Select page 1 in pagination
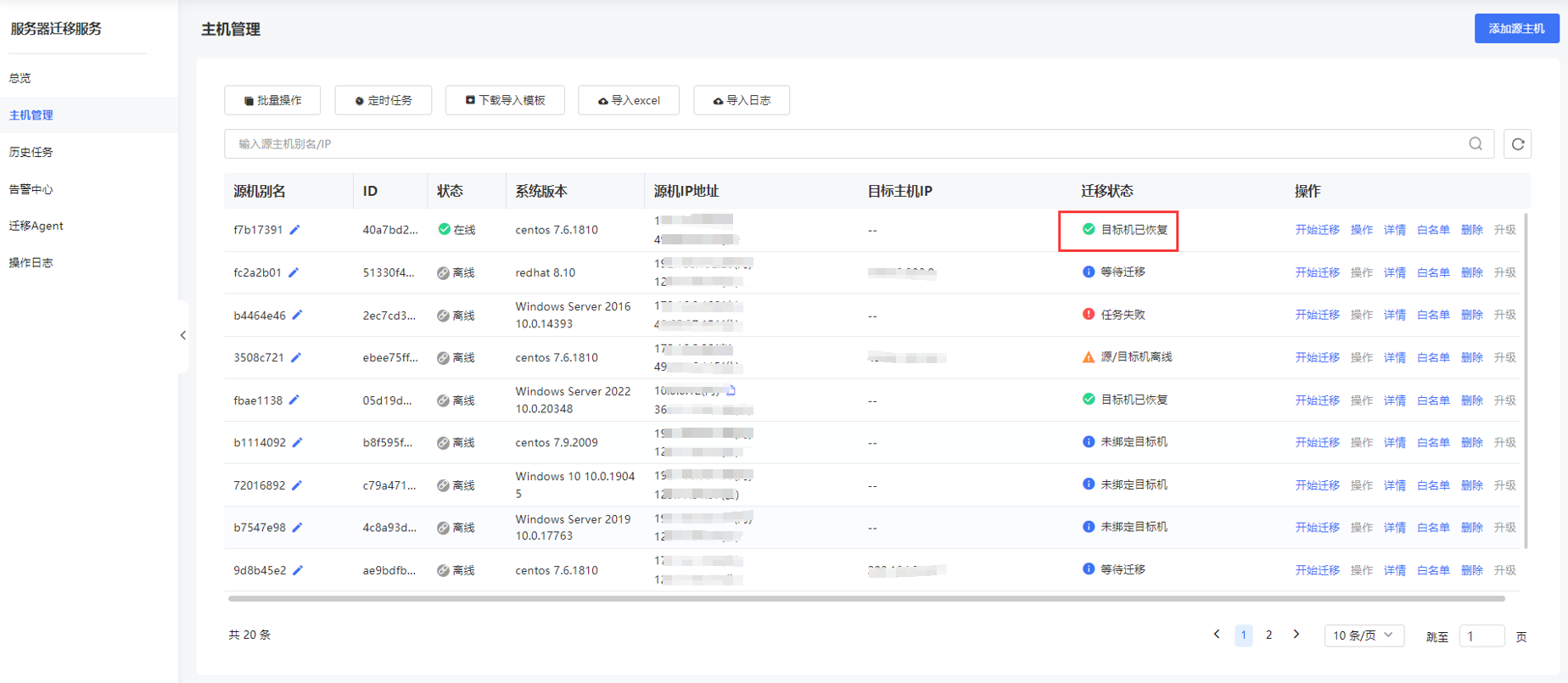Screen dimensions: 1568x683 (1244, 635)
